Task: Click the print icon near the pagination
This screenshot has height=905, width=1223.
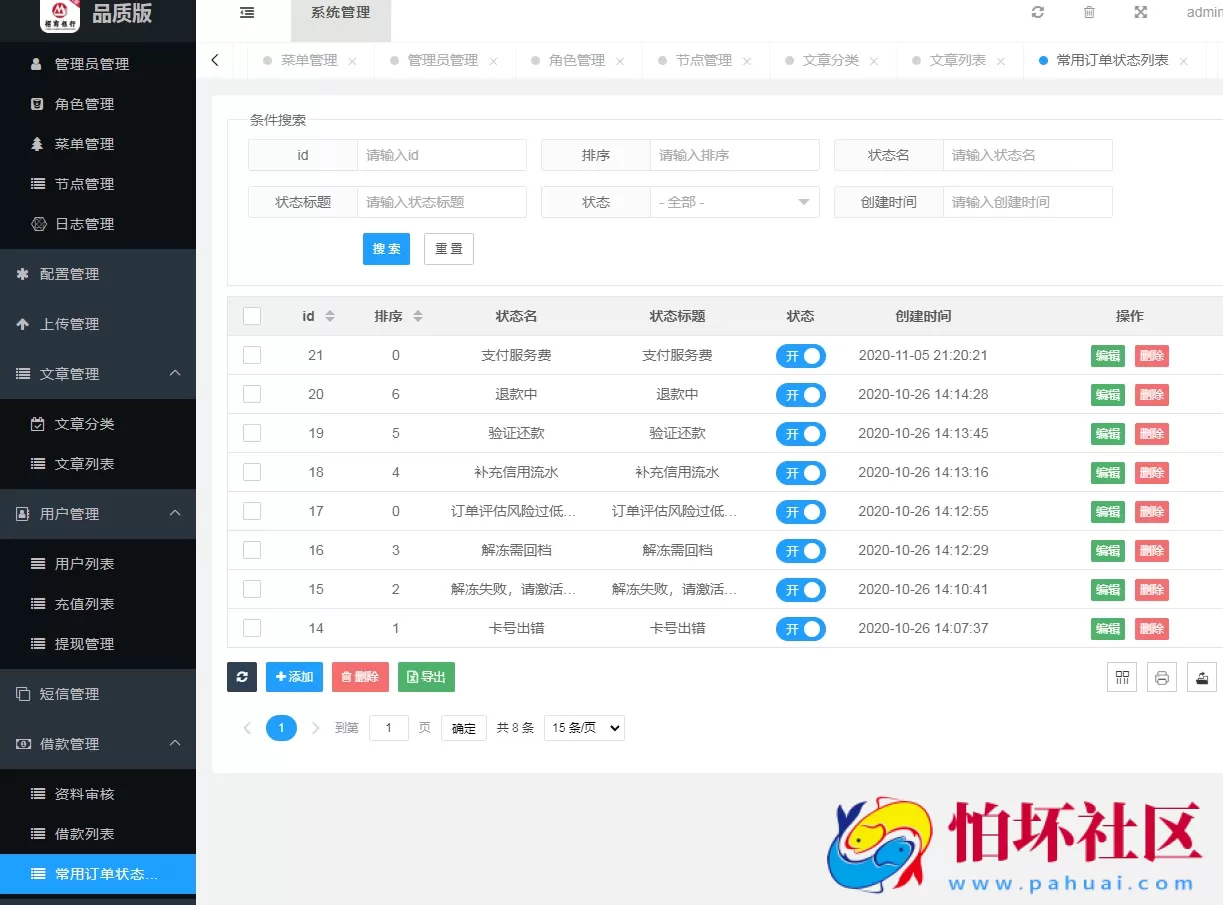Action: tap(1161, 677)
